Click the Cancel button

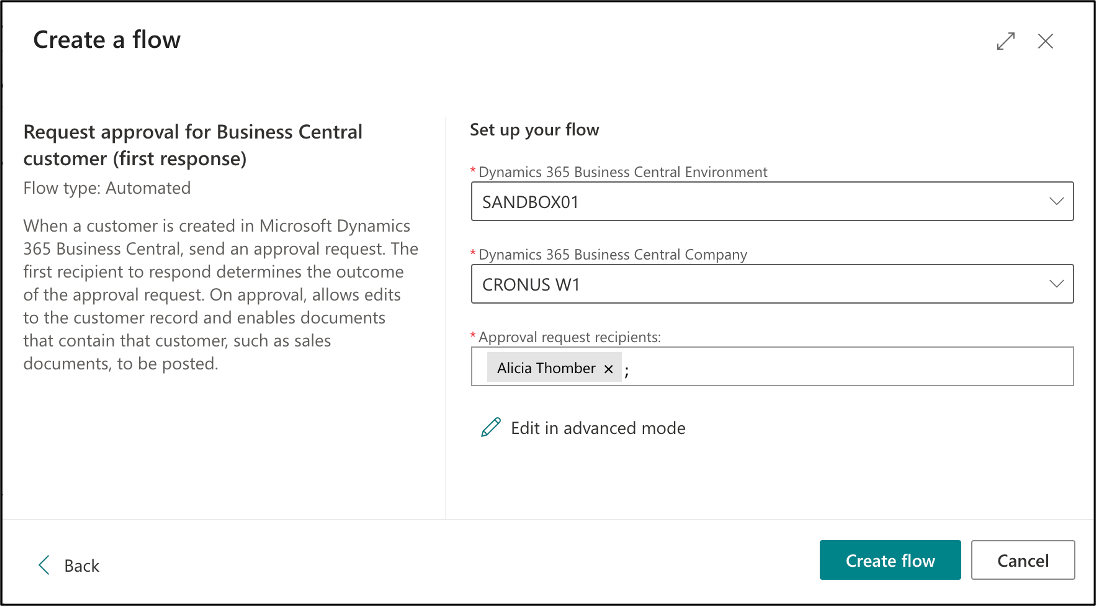(x=1023, y=560)
